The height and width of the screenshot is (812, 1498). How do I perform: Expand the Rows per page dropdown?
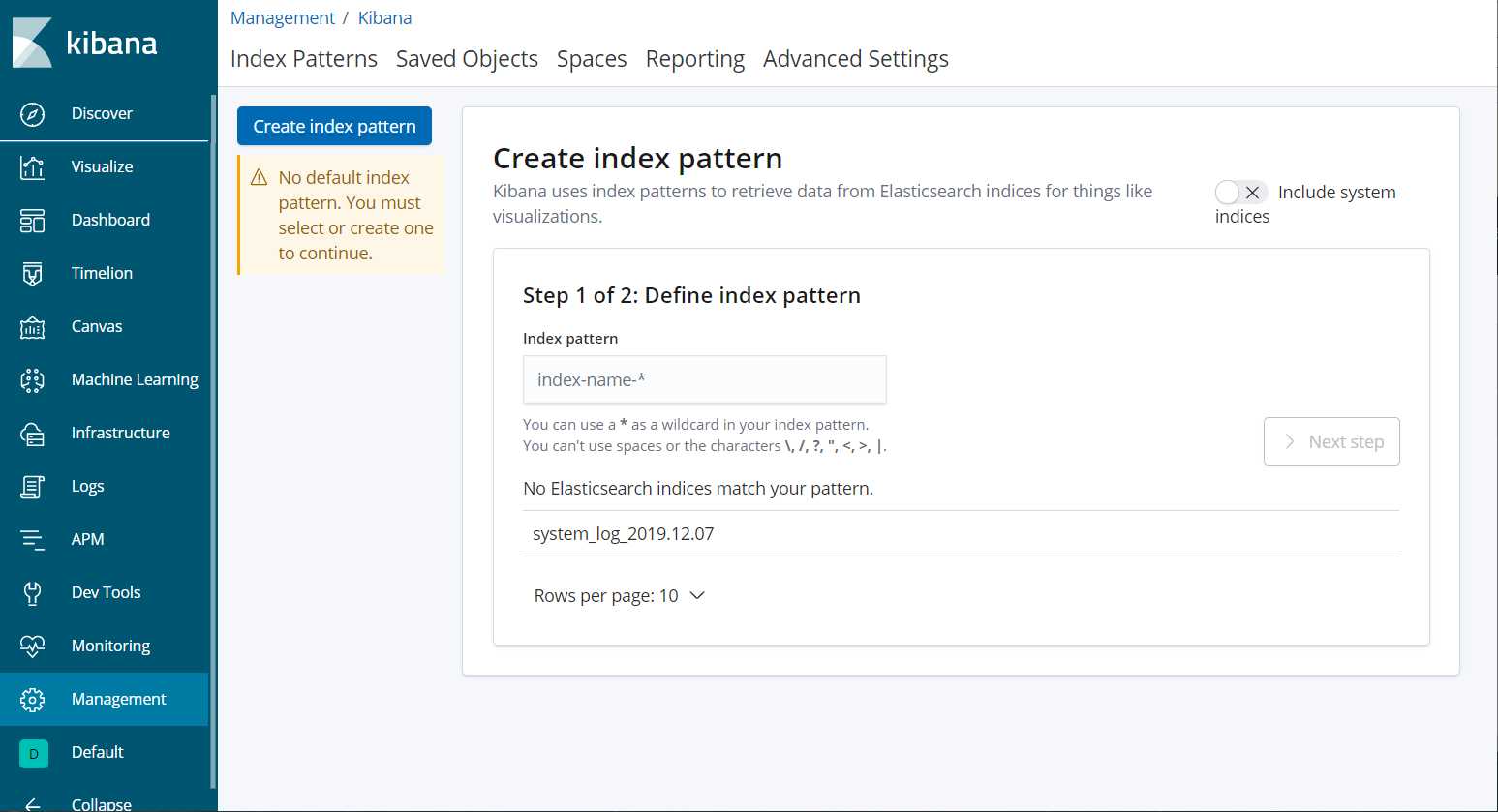coord(619,596)
